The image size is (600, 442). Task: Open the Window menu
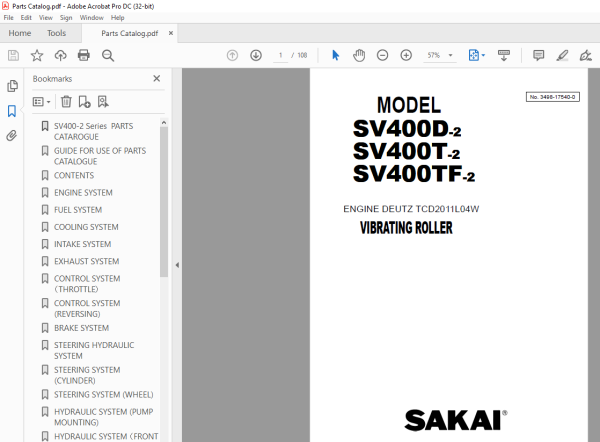coord(91,18)
